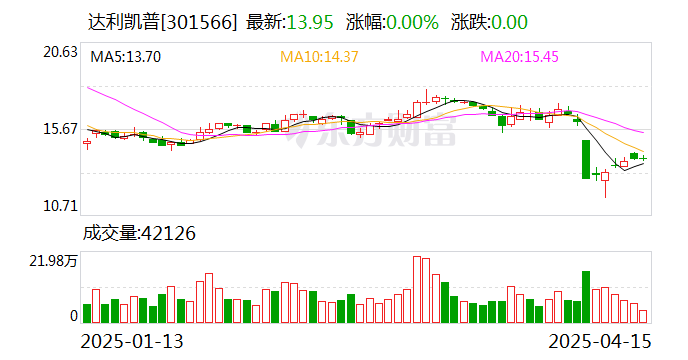Click the start date 2025-01-13
The height and width of the screenshot is (360, 688).
(x=132, y=342)
